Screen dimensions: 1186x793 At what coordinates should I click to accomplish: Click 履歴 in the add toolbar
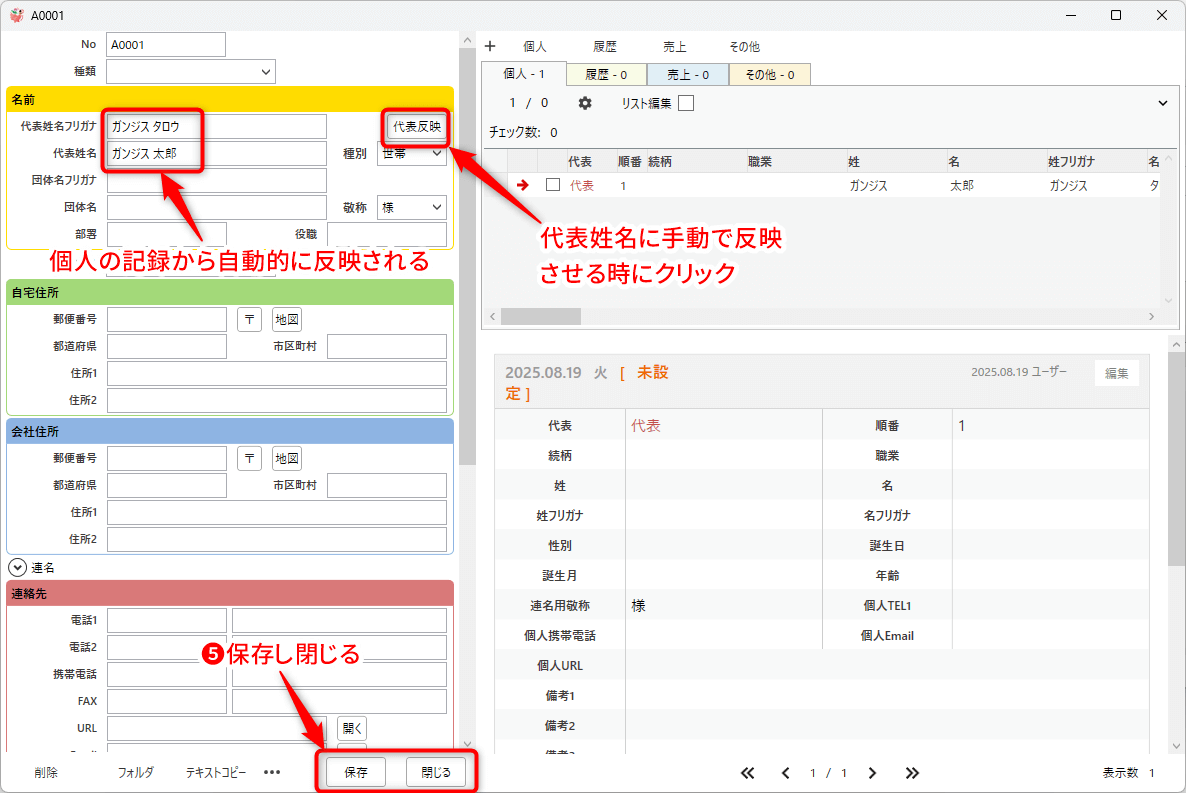(604, 47)
